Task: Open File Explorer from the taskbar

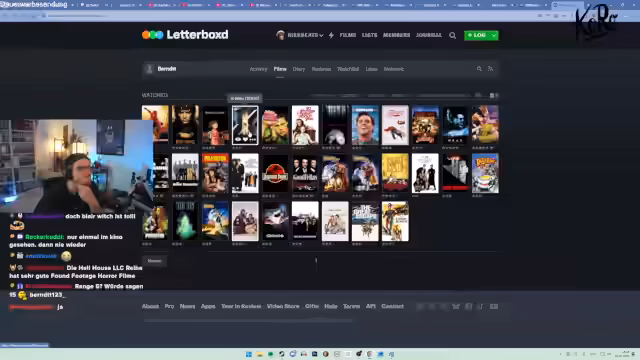Action: click(x=260, y=354)
